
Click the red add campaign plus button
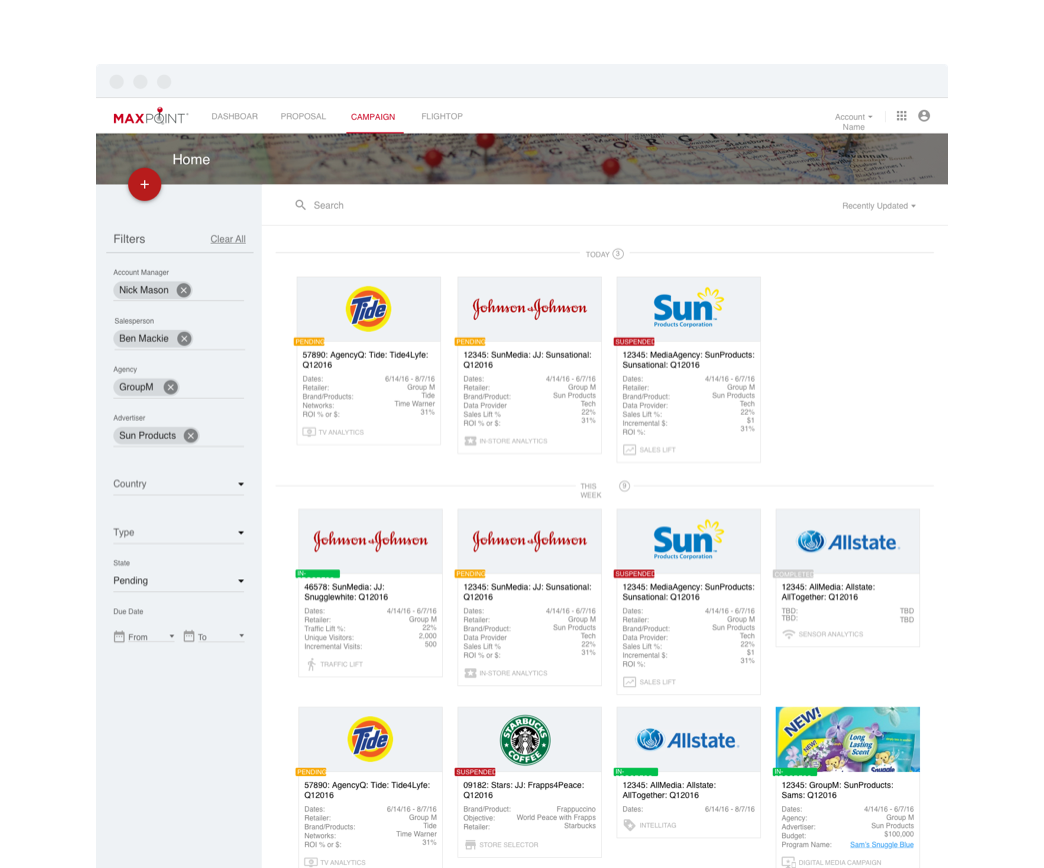144,184
